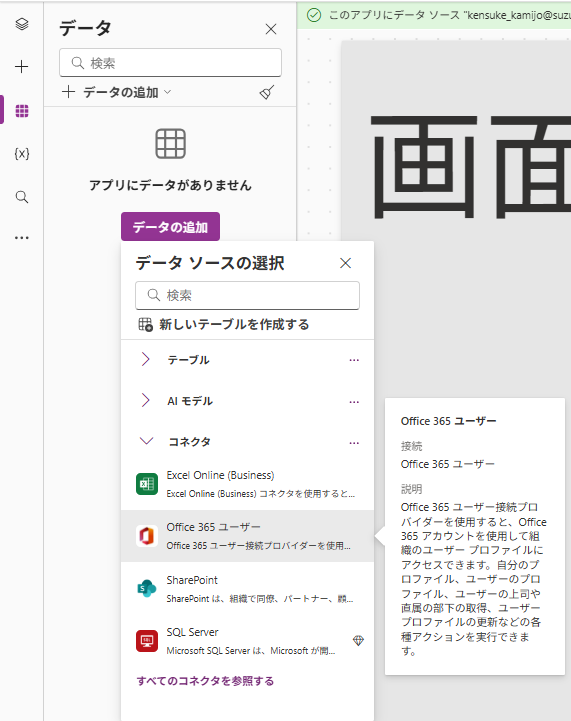Open the データの追加 dropdown menu
Image resolution: width=571 pixels, height=721 pixels.
coord(117,92)
